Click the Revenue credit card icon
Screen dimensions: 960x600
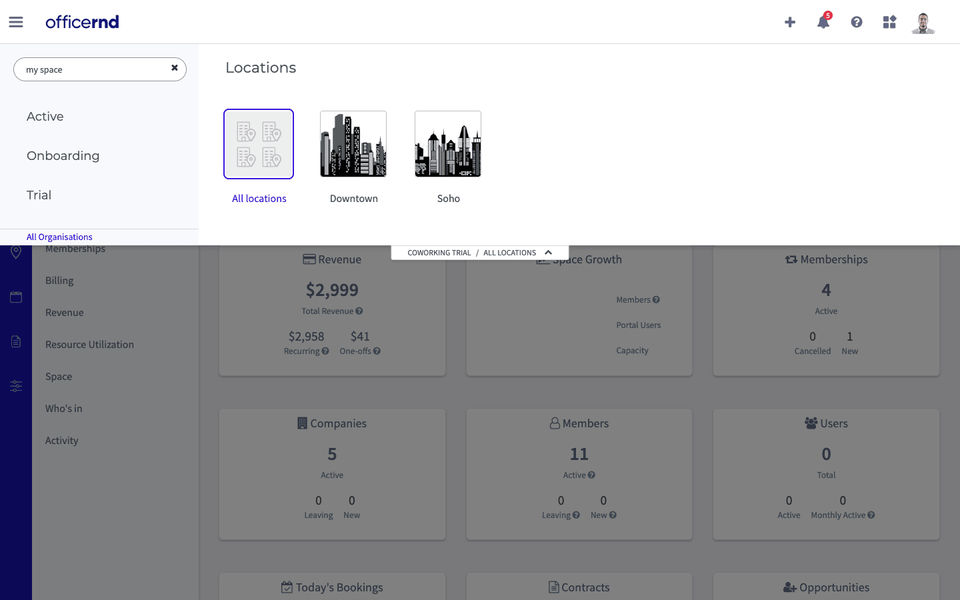click(309, 259)
